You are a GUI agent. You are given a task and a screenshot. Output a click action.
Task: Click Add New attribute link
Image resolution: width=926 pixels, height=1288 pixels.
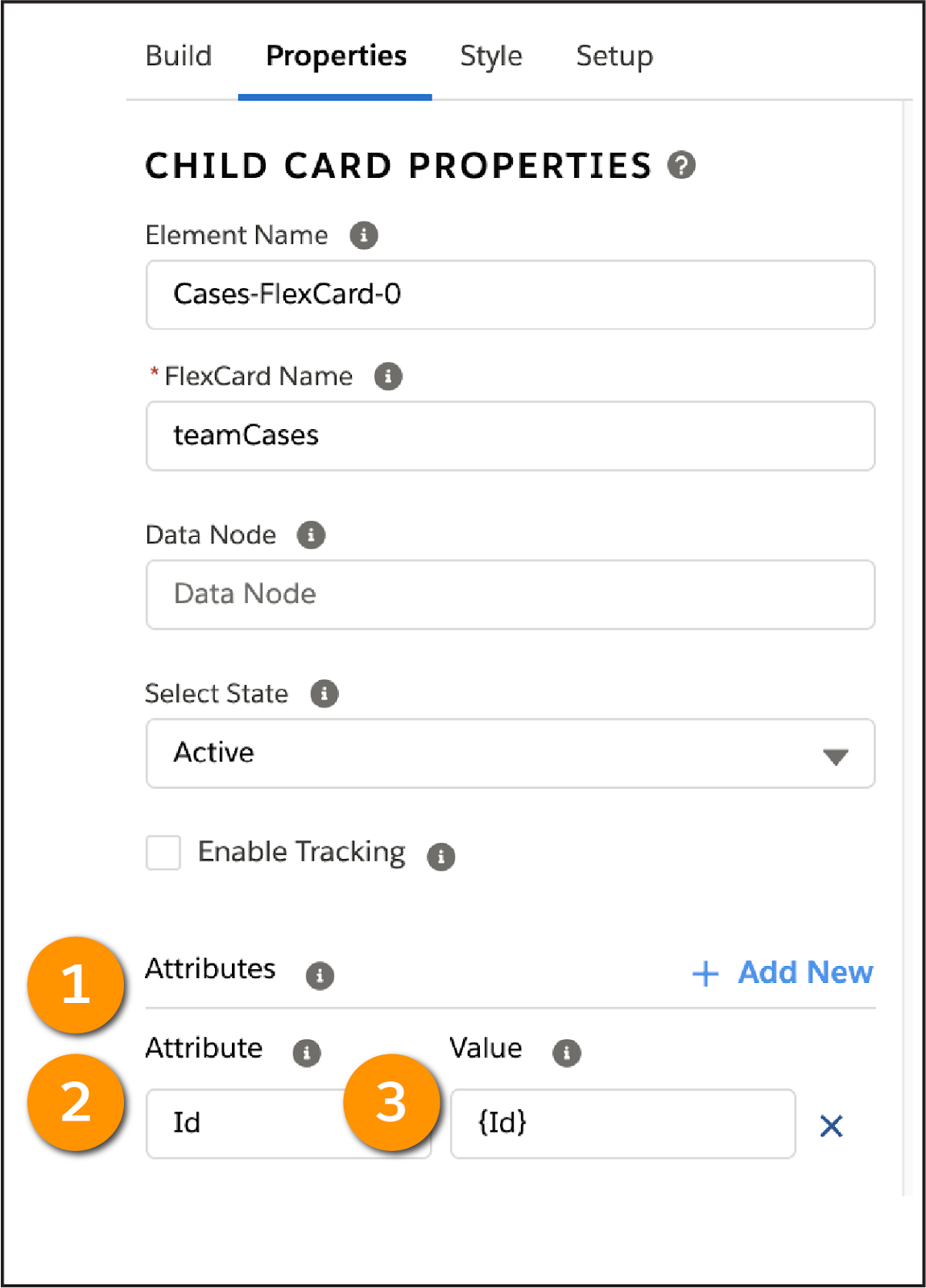click(782, 972)
